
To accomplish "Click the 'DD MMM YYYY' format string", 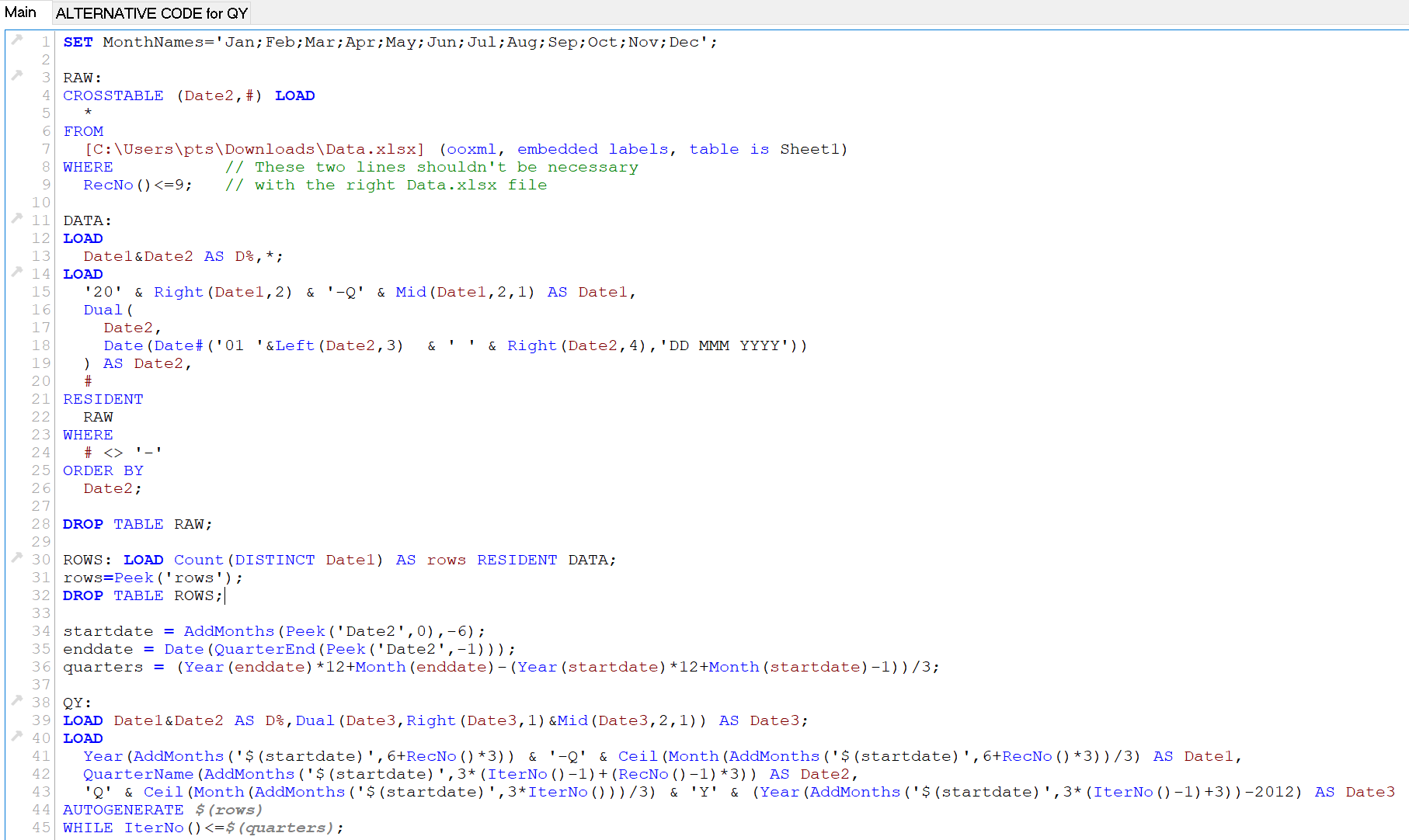I will point(729,345).
